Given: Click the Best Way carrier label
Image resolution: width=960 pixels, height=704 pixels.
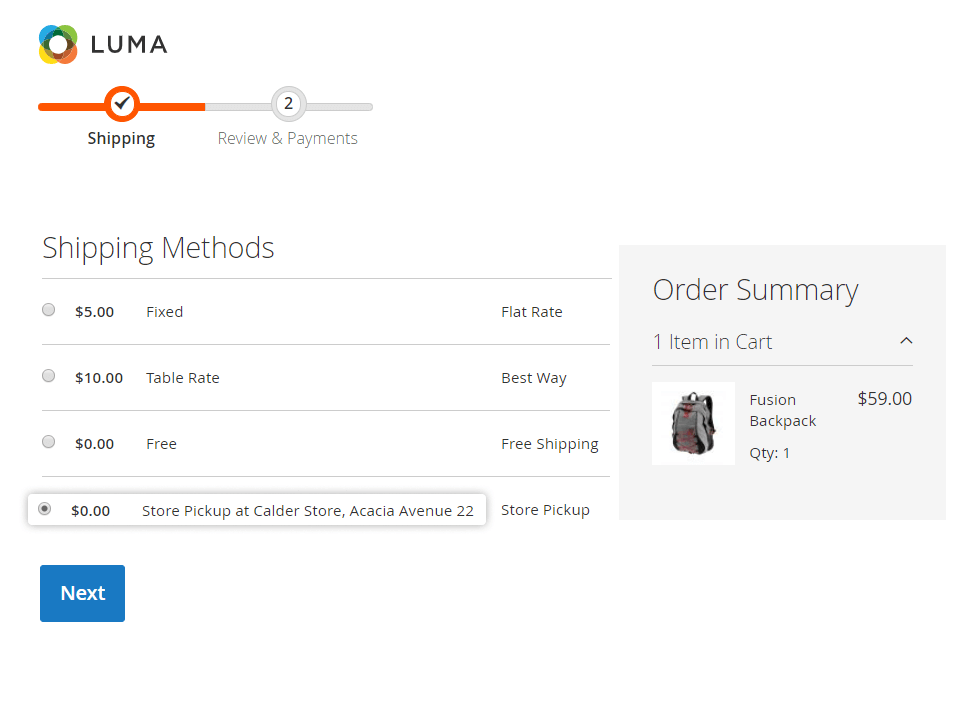Looking at the screenshot, I should point(533,378).
